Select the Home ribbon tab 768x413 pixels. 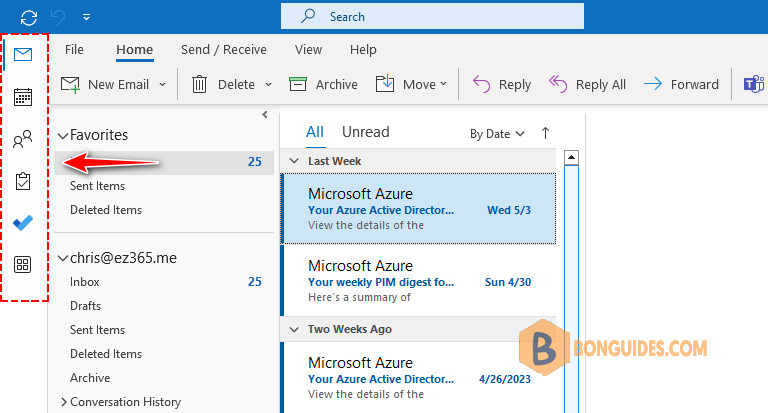135,49
